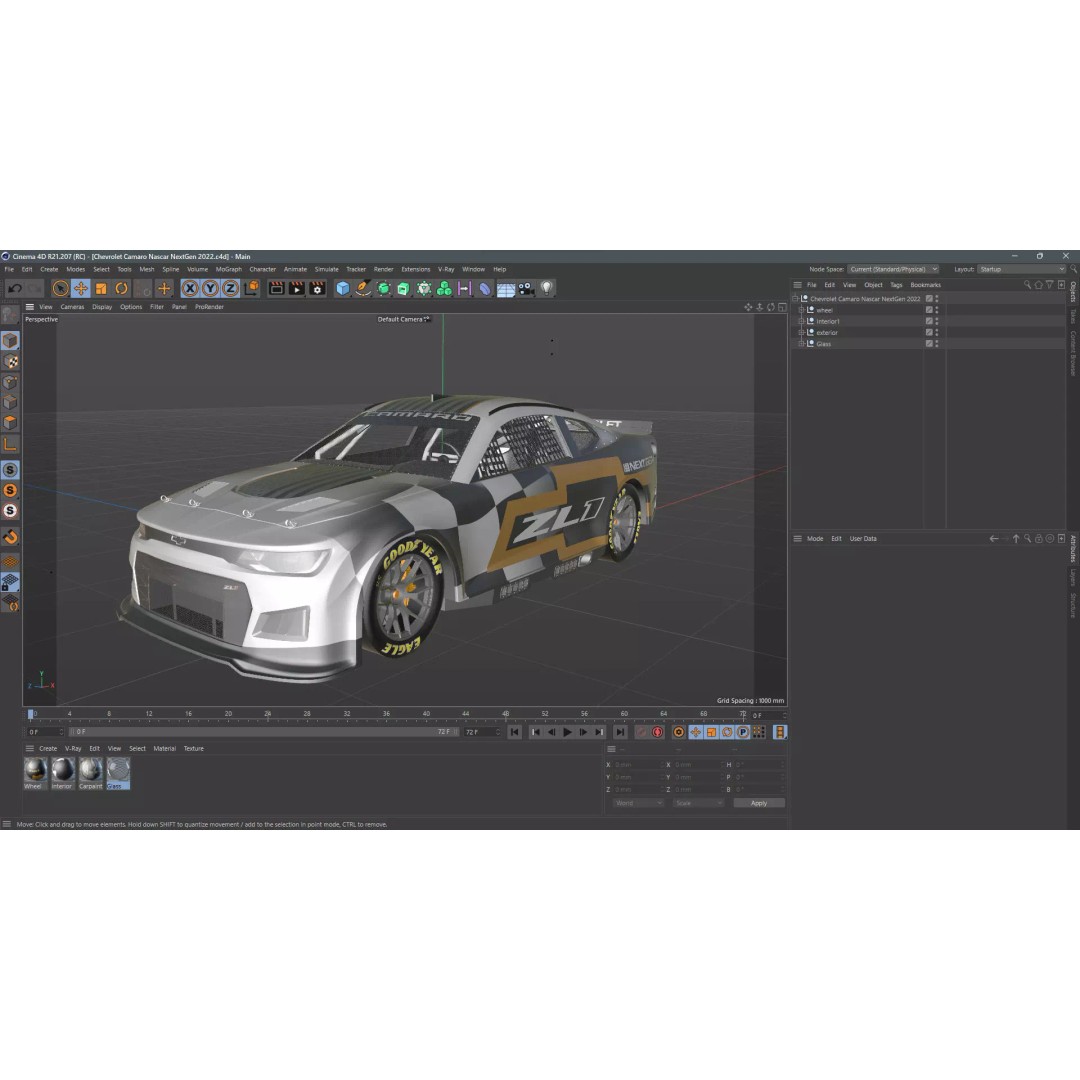Screen dimensions: 1080x1080
Task: Add a Camera object
Action: 526,289
